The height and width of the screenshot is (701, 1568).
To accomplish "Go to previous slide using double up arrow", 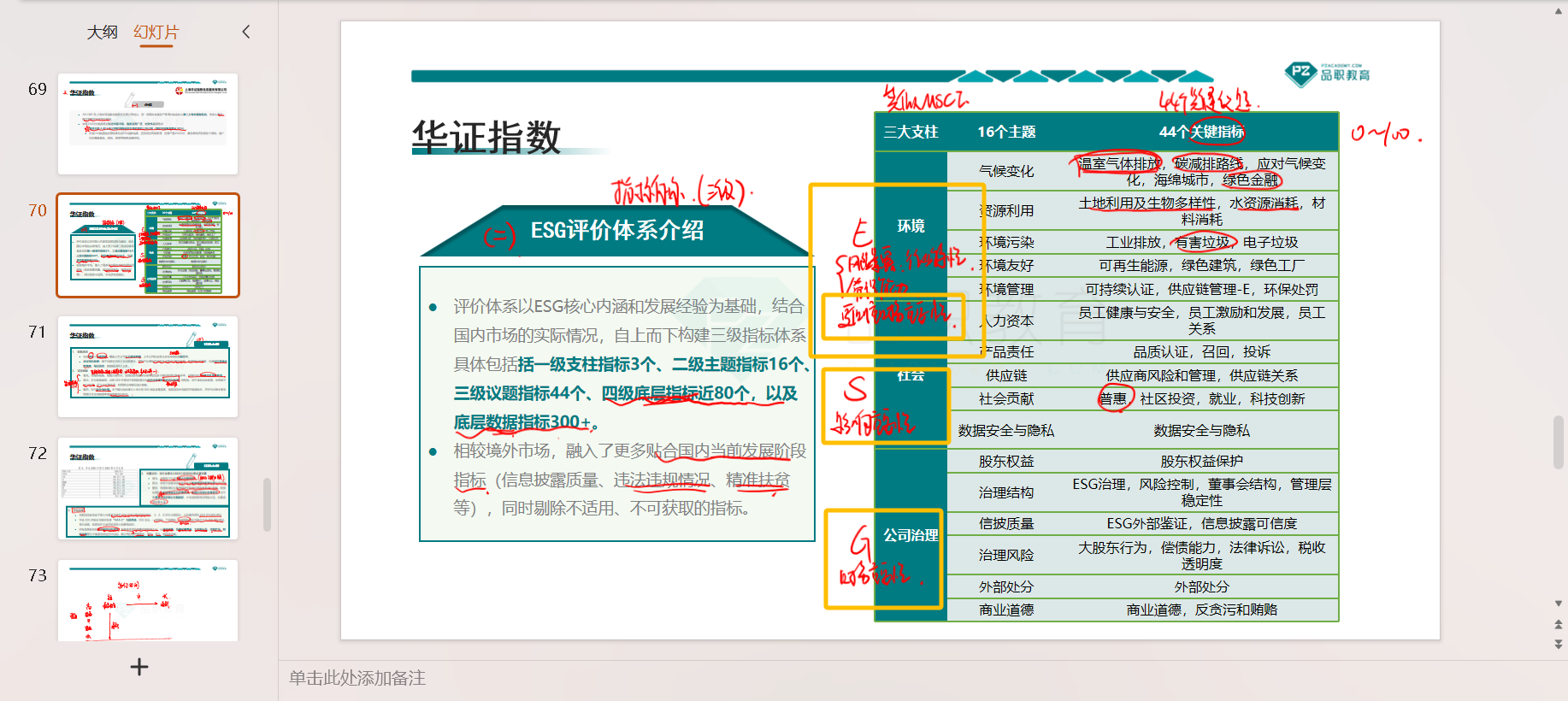I will coord(1559,625).
